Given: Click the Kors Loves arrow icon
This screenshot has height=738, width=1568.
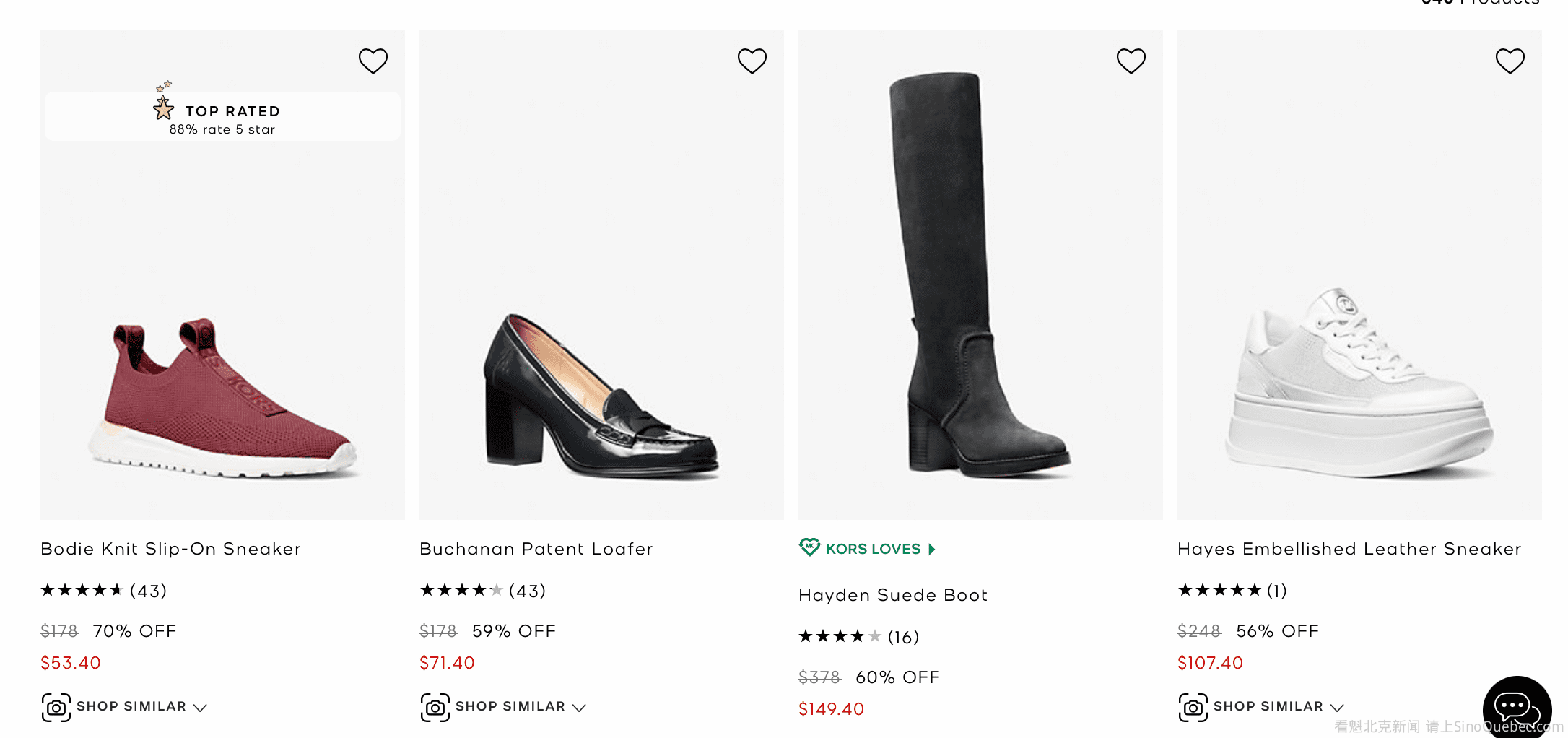Looking at the screenshot, I should (x=932, y=550).
